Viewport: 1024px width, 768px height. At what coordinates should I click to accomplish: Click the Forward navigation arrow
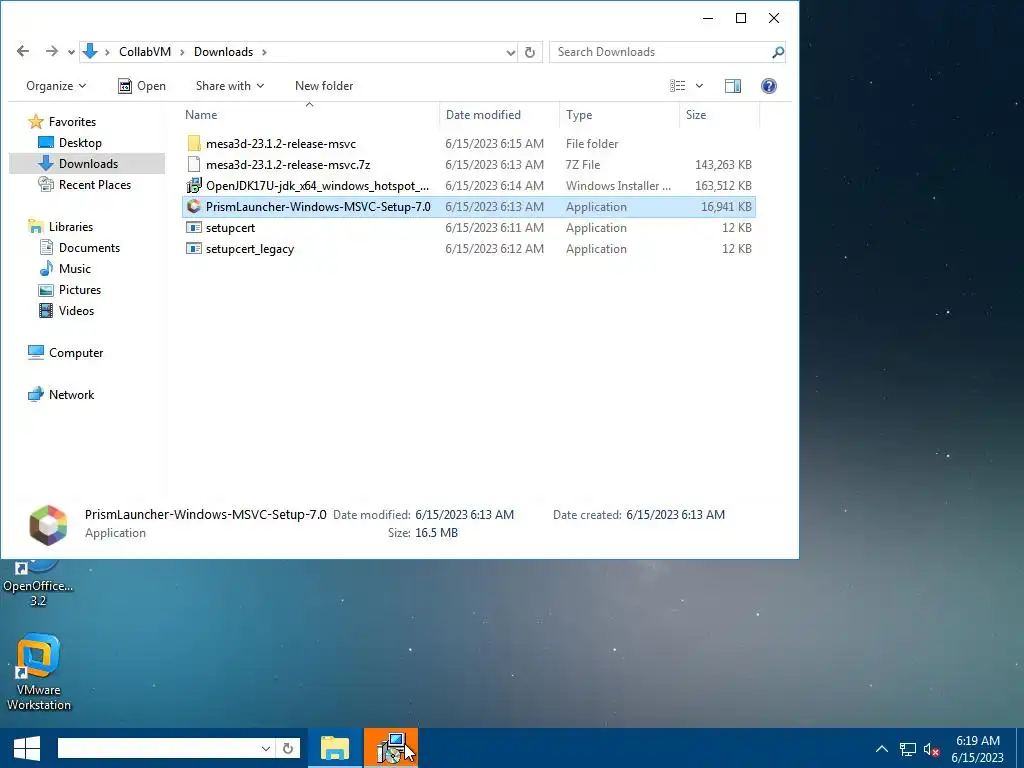52,52
